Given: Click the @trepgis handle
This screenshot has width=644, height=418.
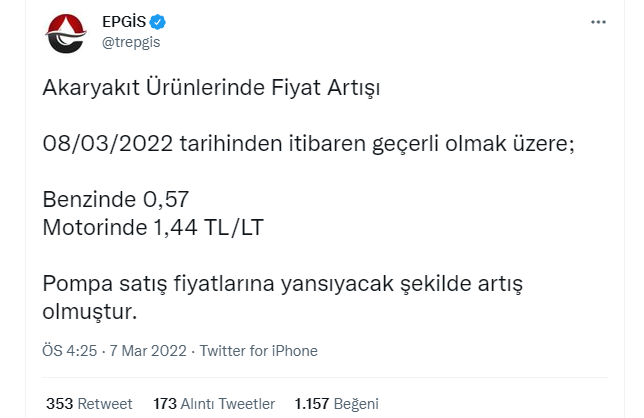Looking at the screenshot, I should click(131, 42).
